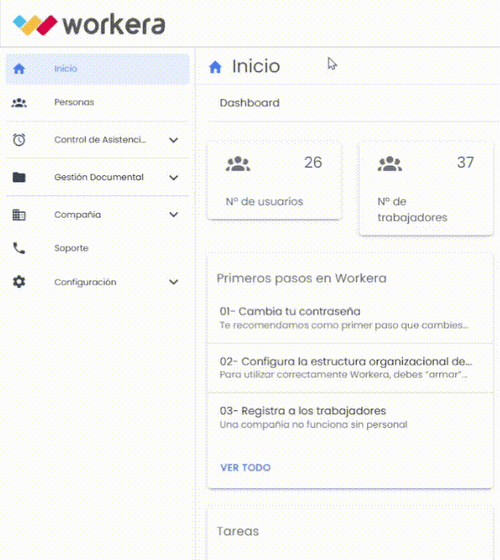Screen dimensions: 500x560
Task: Click the Workera logo
Action: (x=89, y=25)
